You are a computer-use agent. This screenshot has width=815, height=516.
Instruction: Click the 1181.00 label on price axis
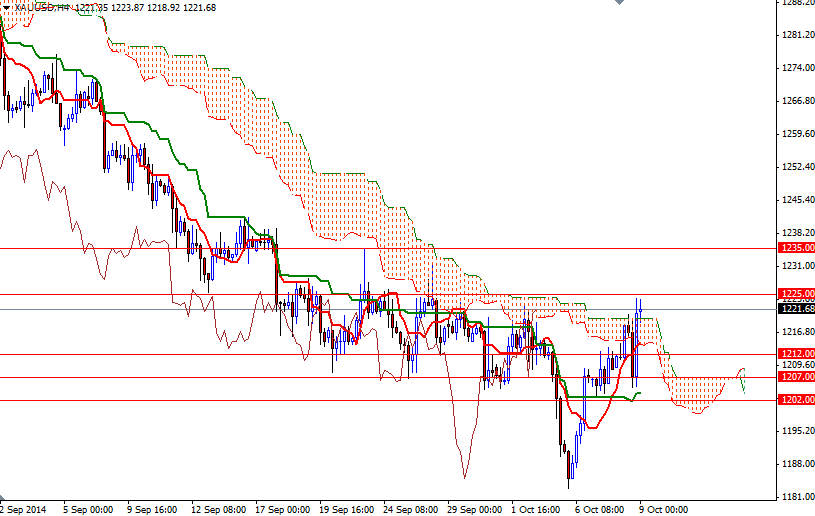point(796,497)
